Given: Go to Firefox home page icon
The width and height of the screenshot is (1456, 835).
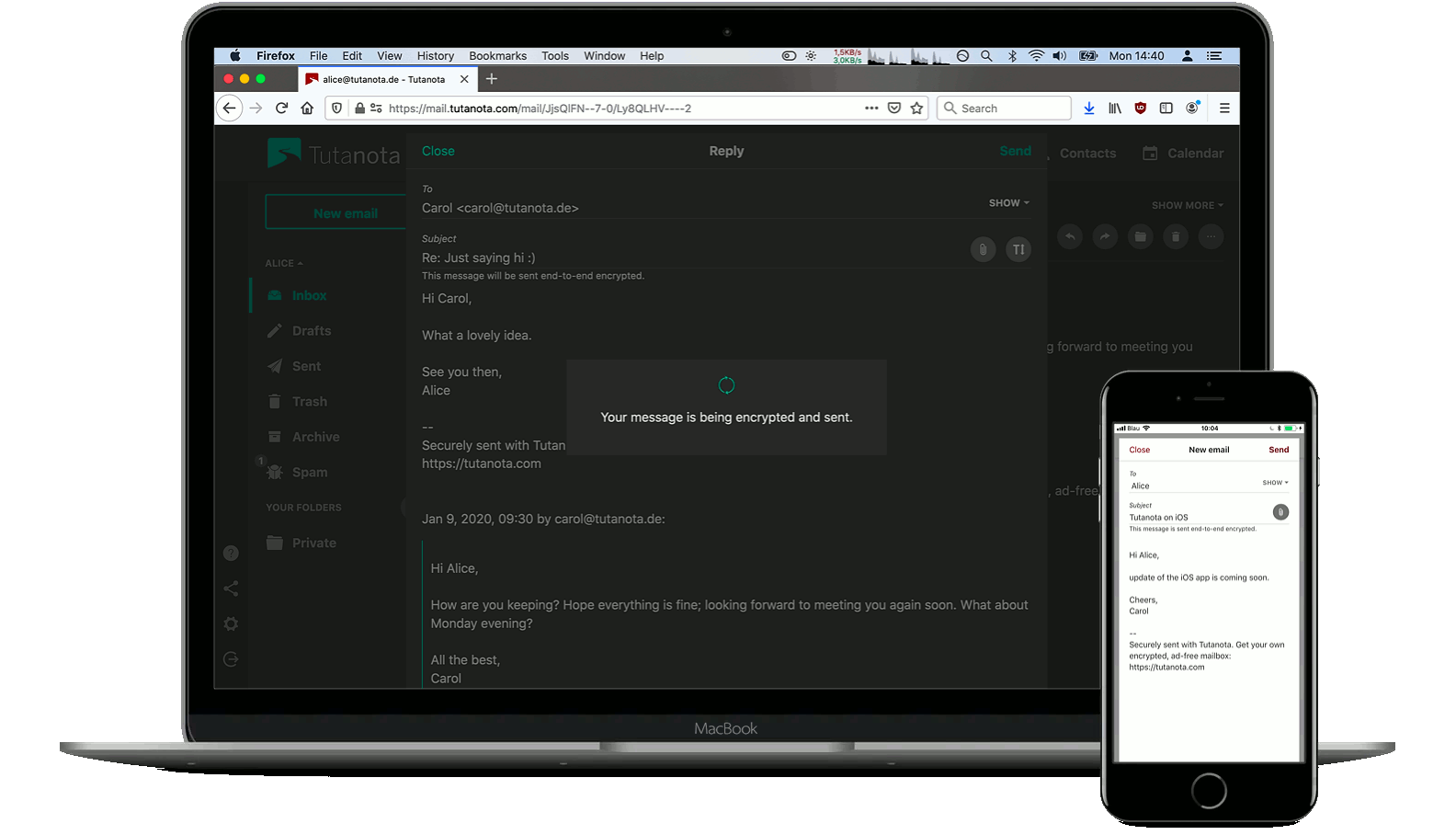Looking at the screenshot, I should [x=307, y=109].
